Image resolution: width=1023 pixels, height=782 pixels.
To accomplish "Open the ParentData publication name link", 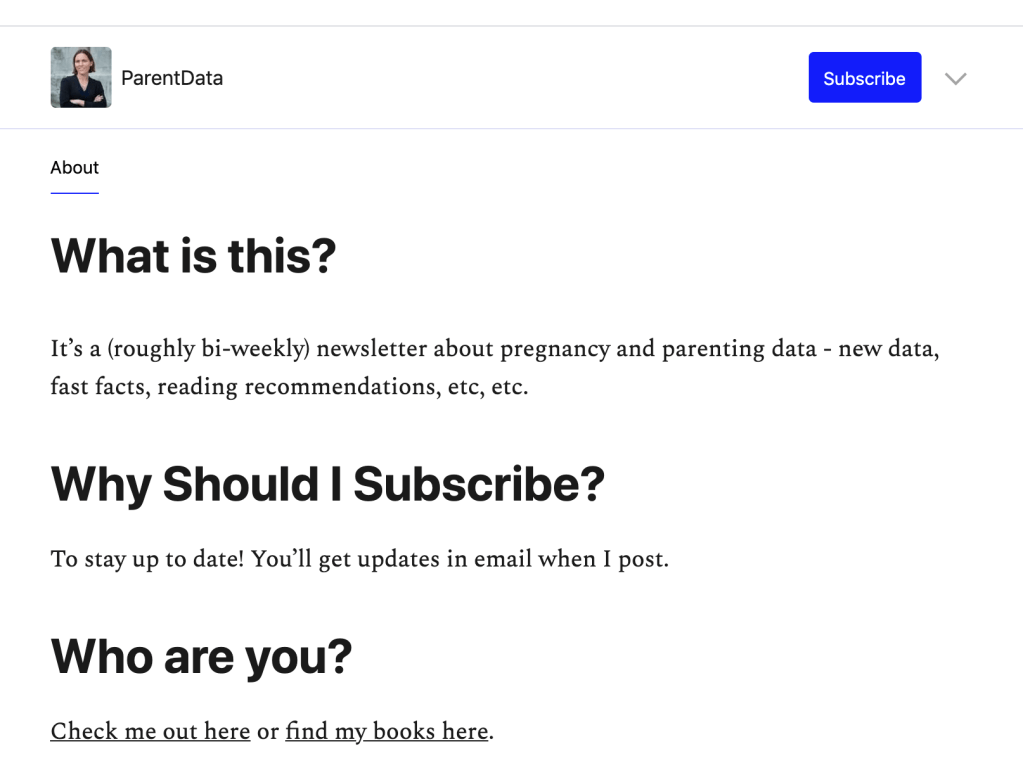I will click(172, 78).
